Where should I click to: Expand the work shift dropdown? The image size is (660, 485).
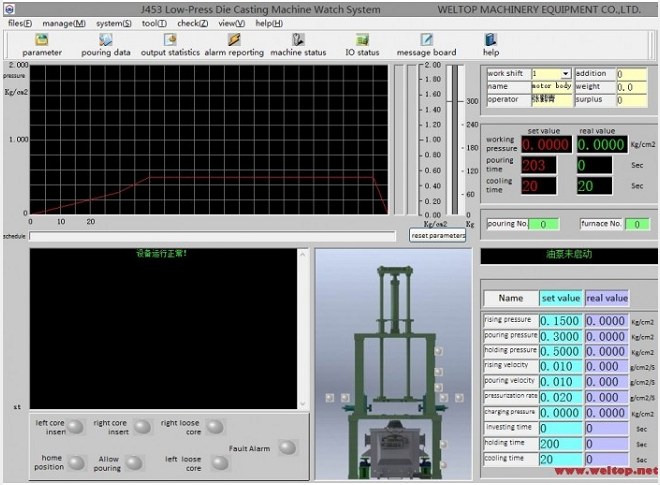[x=566, y=74]
